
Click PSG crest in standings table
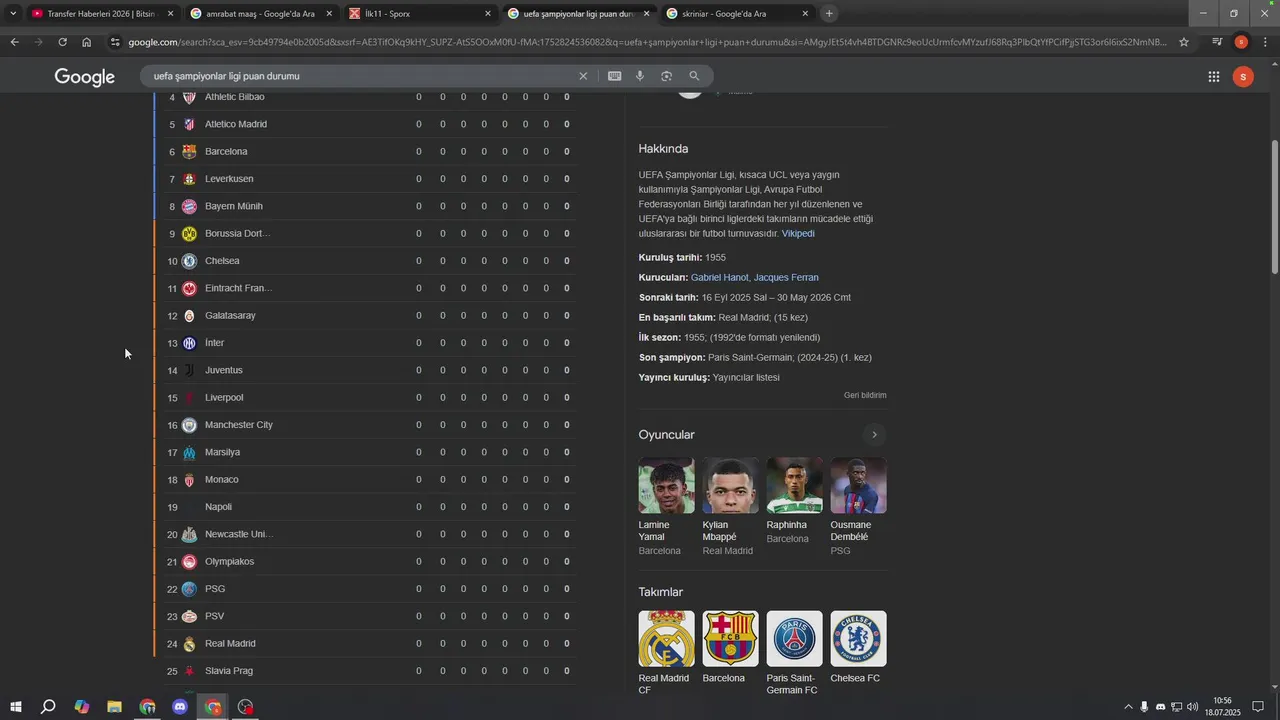(189, 589)
